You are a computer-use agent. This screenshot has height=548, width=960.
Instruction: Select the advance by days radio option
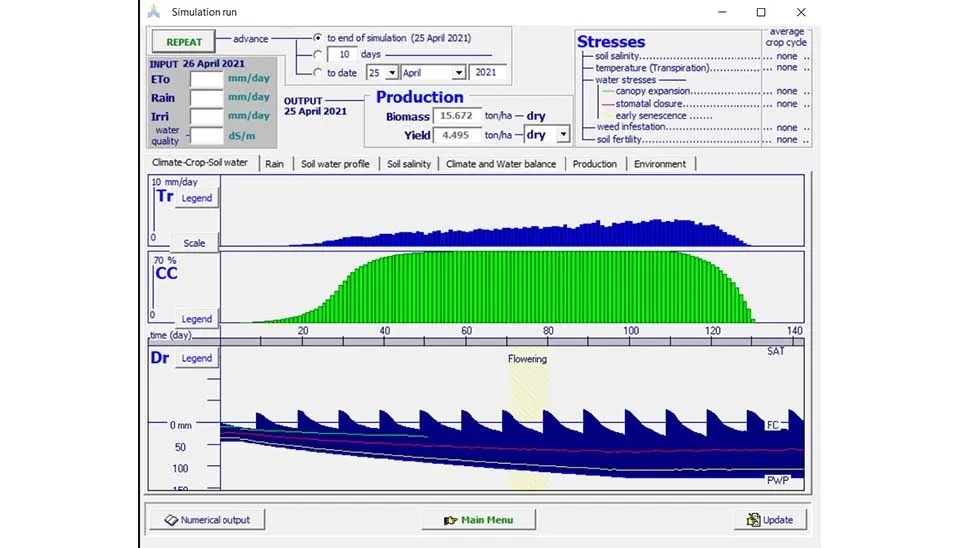(318, 54)
